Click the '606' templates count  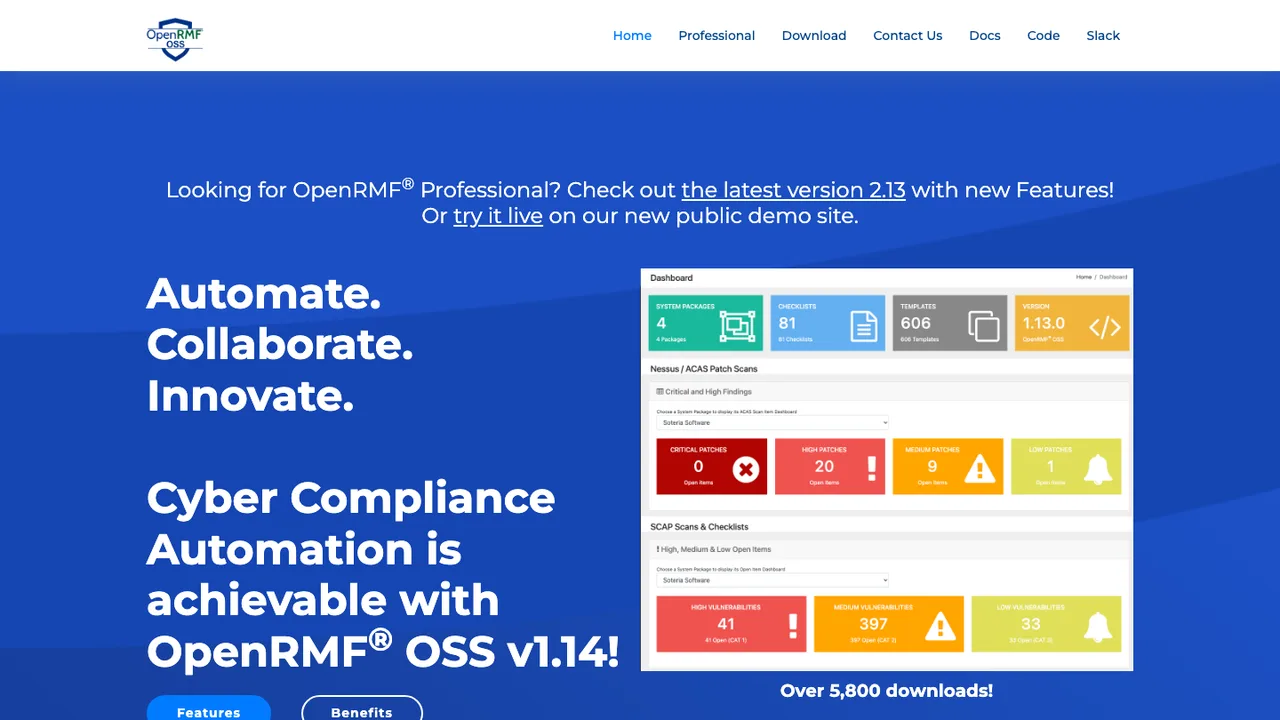(915, 323)
